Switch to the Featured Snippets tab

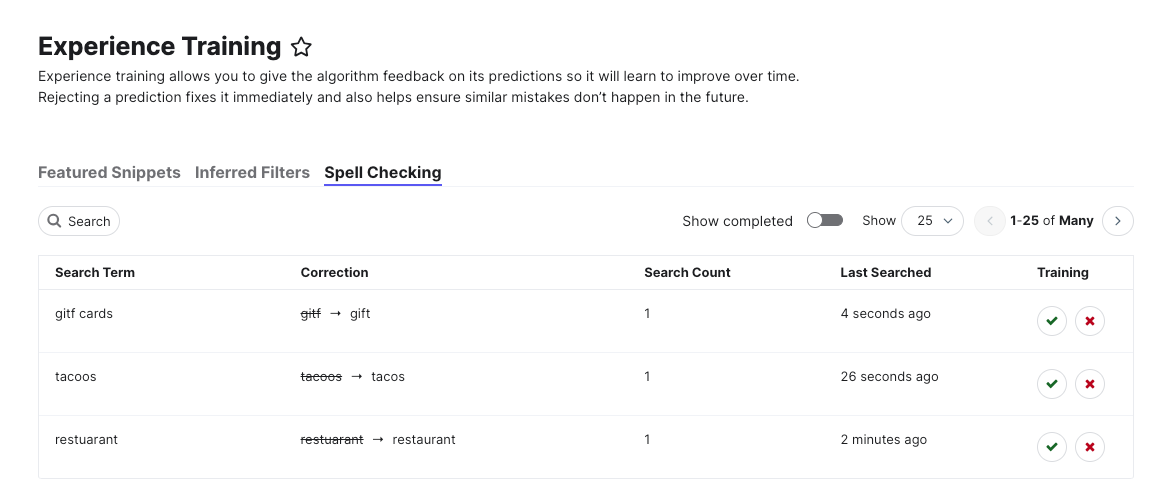(109, 172)
